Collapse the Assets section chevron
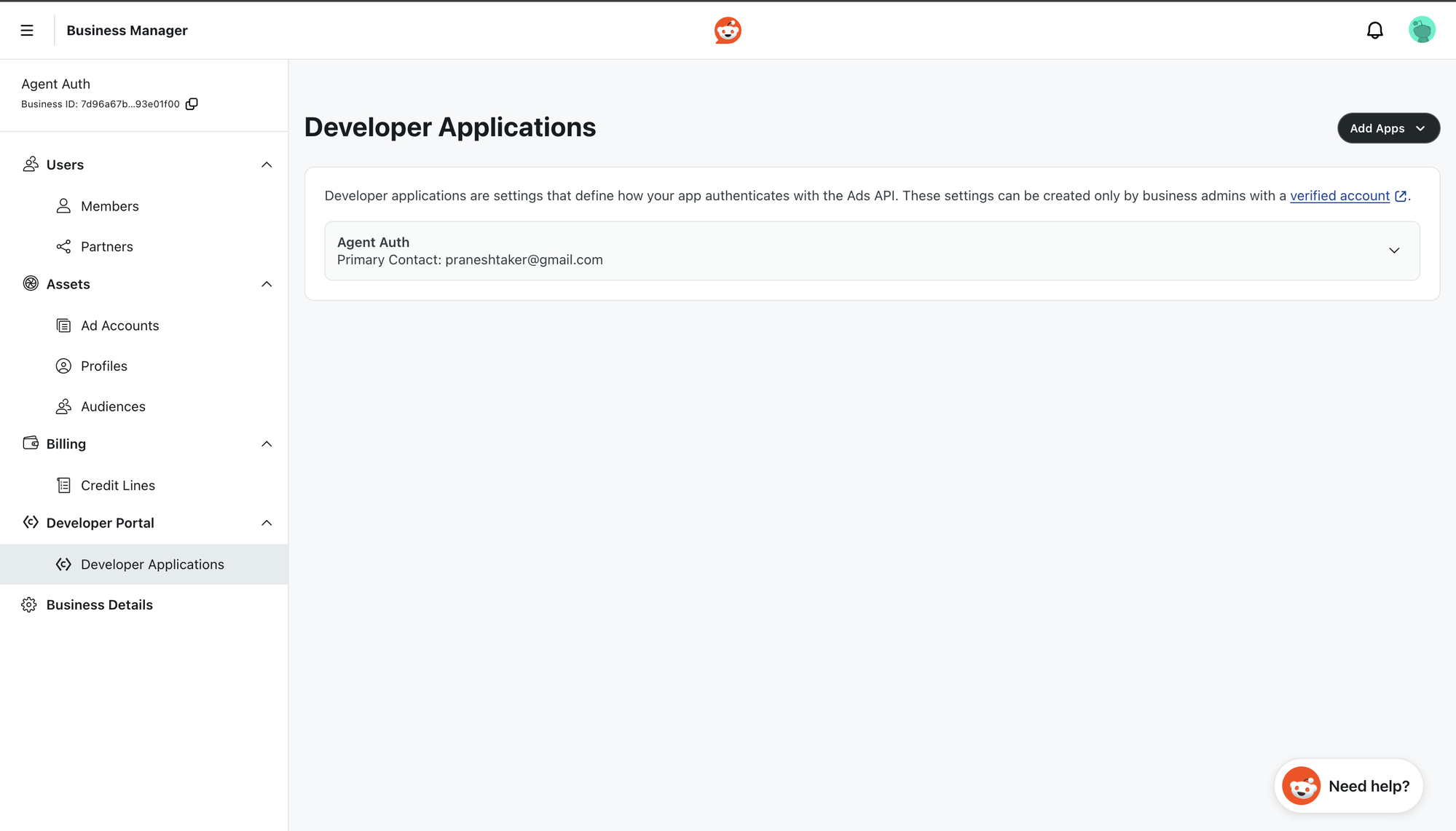 (267, 284)
